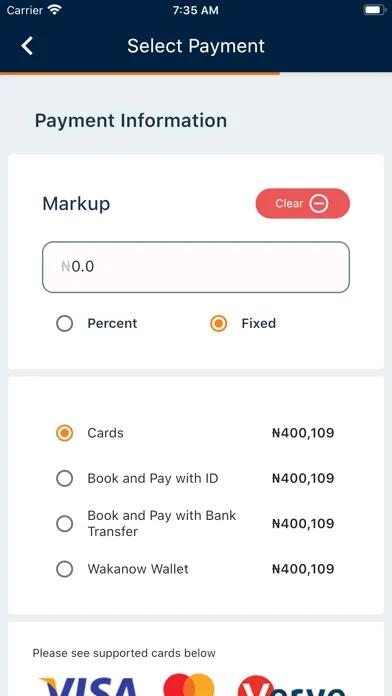The width and height of the screenshot is (392, 696).
Task: Tap the back arrow icon
Action: [27, 46]
